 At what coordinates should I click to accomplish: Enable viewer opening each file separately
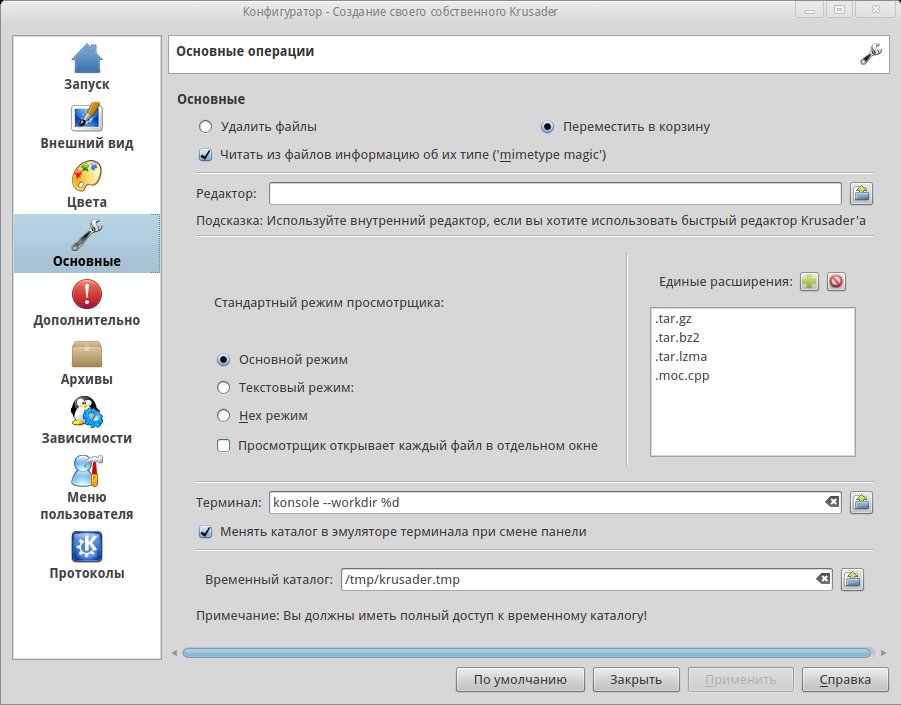click(x=224, y=445)
